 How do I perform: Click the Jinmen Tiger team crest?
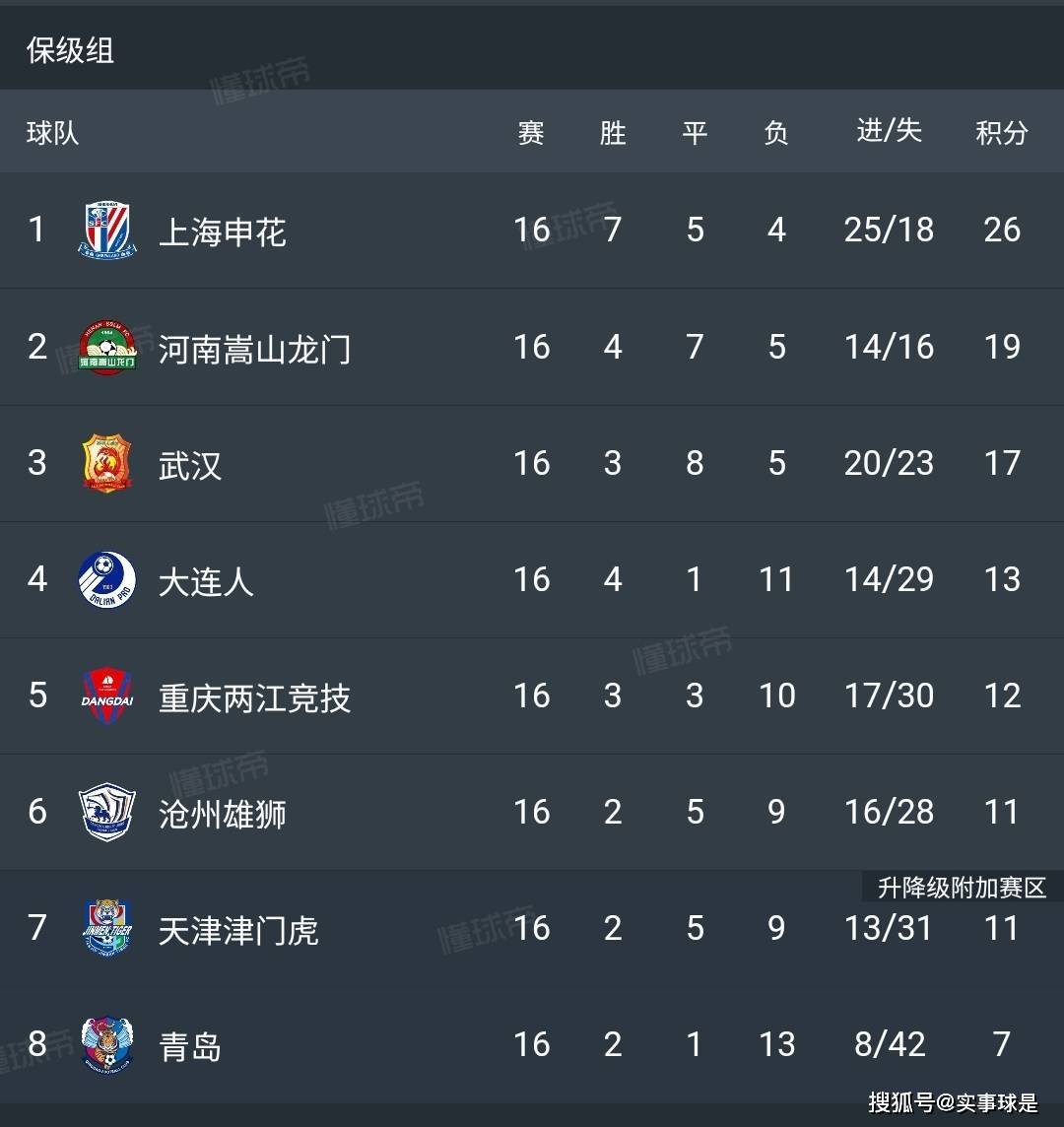(x=107, y=928)
